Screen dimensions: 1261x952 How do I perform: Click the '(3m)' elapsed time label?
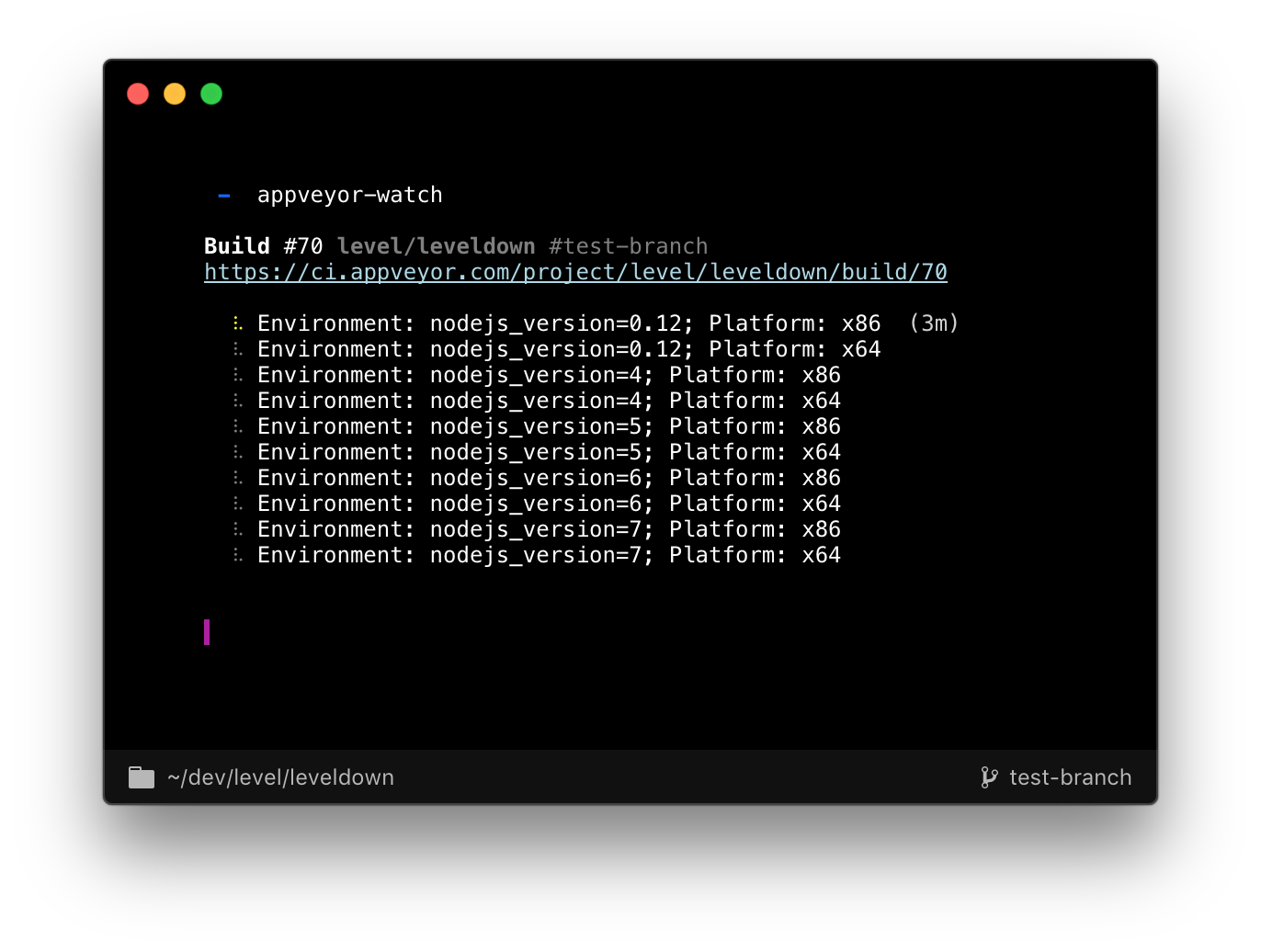[x=934, y=323]
